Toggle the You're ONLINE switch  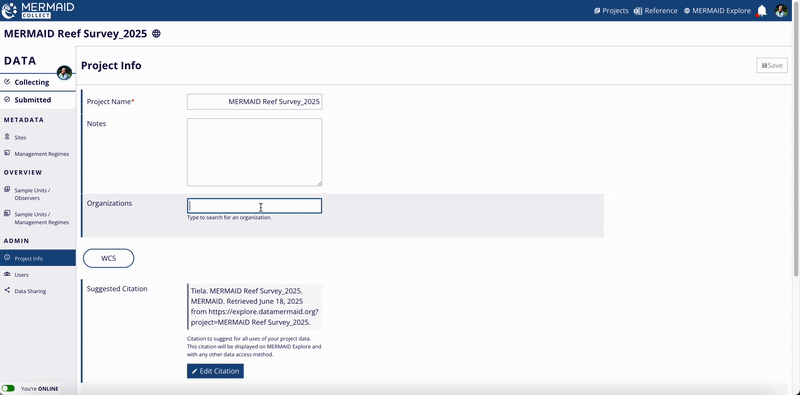tap(8, 388)
